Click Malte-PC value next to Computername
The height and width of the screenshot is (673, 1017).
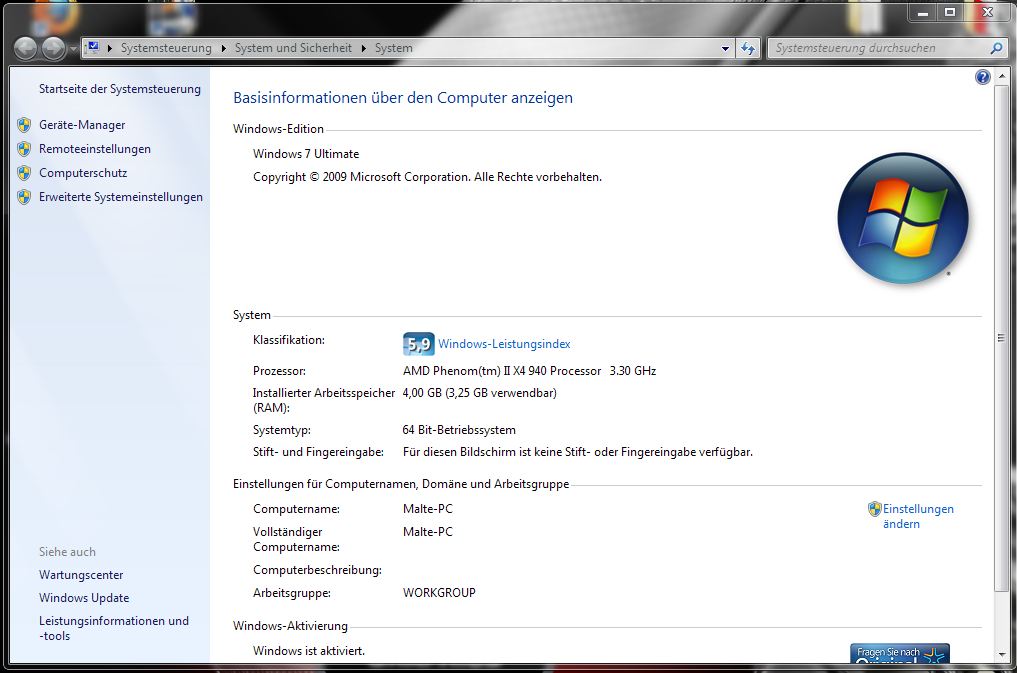[x=427, y=508]
